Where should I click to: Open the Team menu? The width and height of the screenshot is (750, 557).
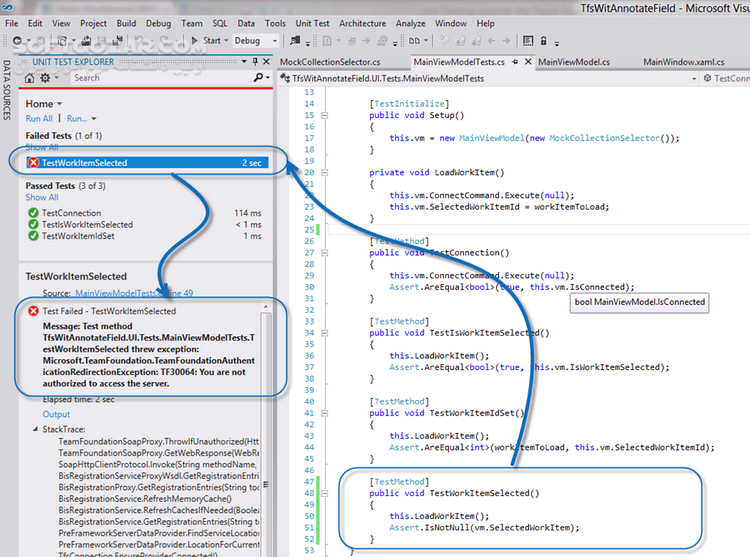[192, 23]
